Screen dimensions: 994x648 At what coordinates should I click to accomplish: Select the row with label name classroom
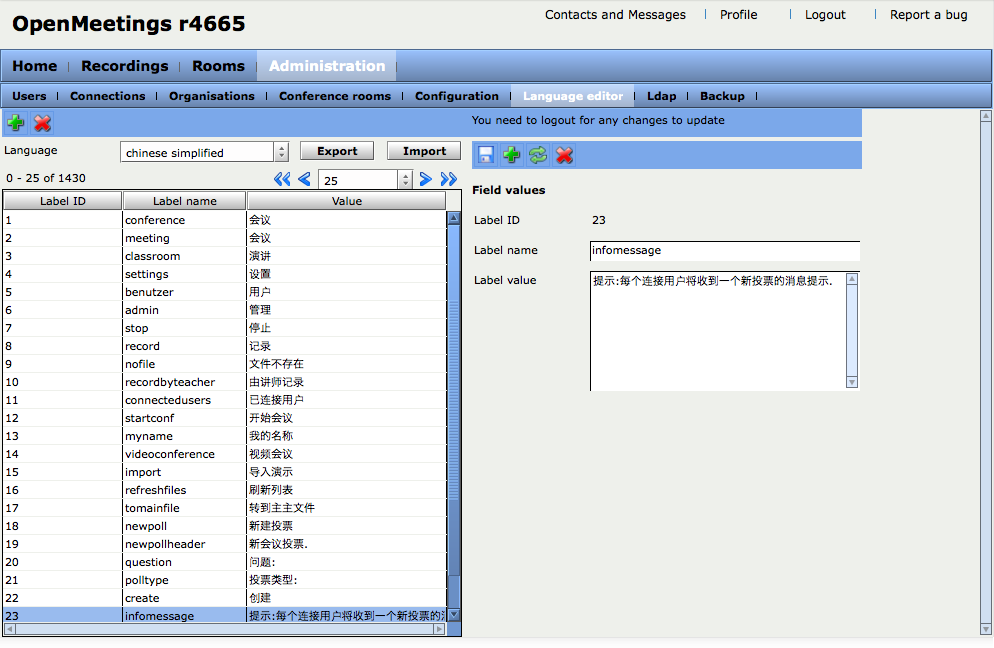[225, 256]
